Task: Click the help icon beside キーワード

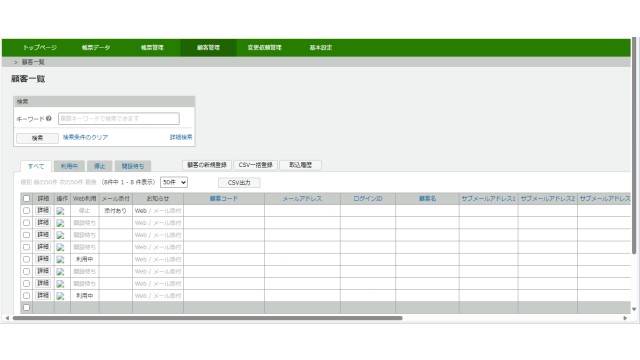Action: click(x=49, y=118)
